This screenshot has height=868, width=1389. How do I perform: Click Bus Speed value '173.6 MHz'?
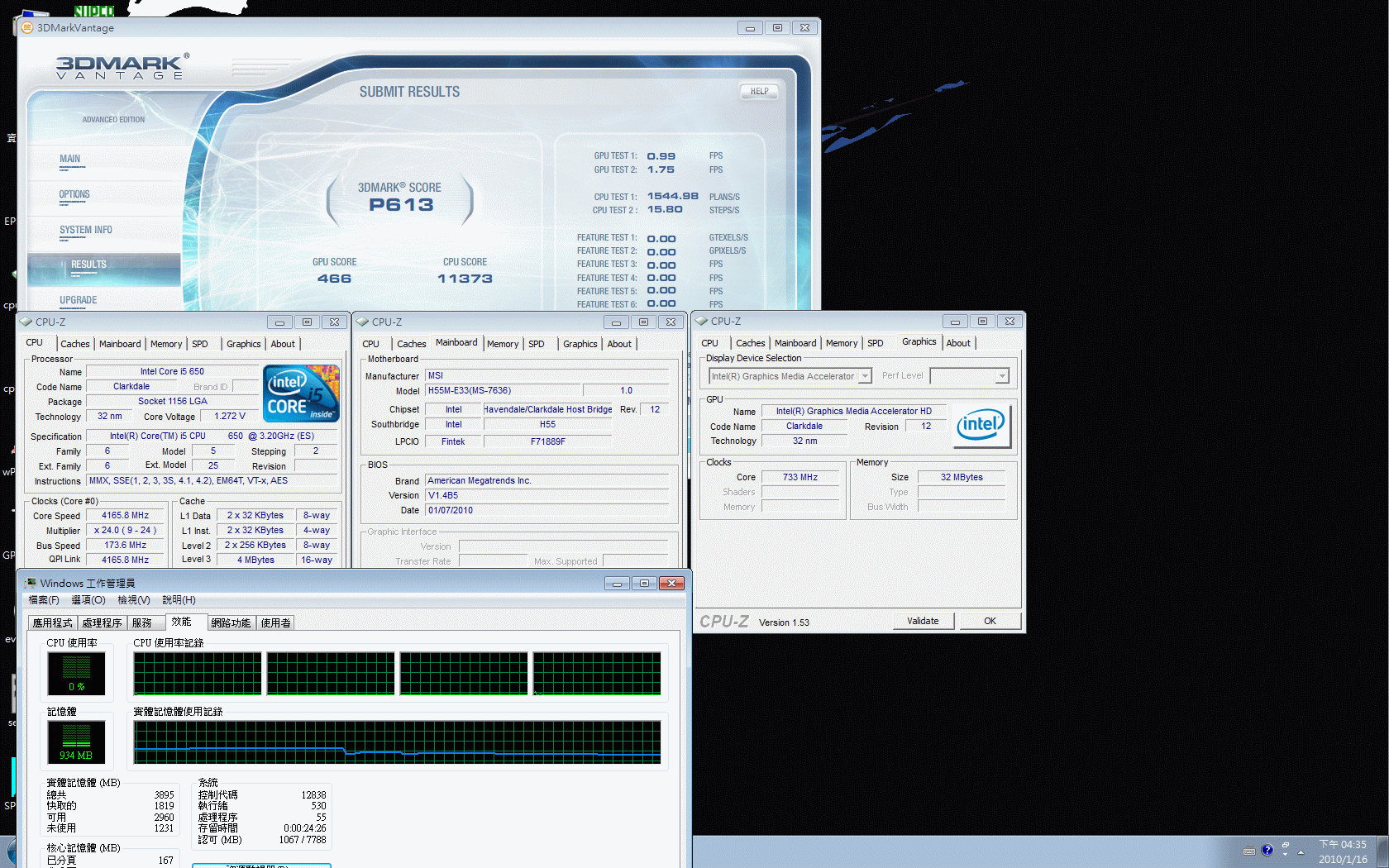pyautogui.click(x=125, y=546)
